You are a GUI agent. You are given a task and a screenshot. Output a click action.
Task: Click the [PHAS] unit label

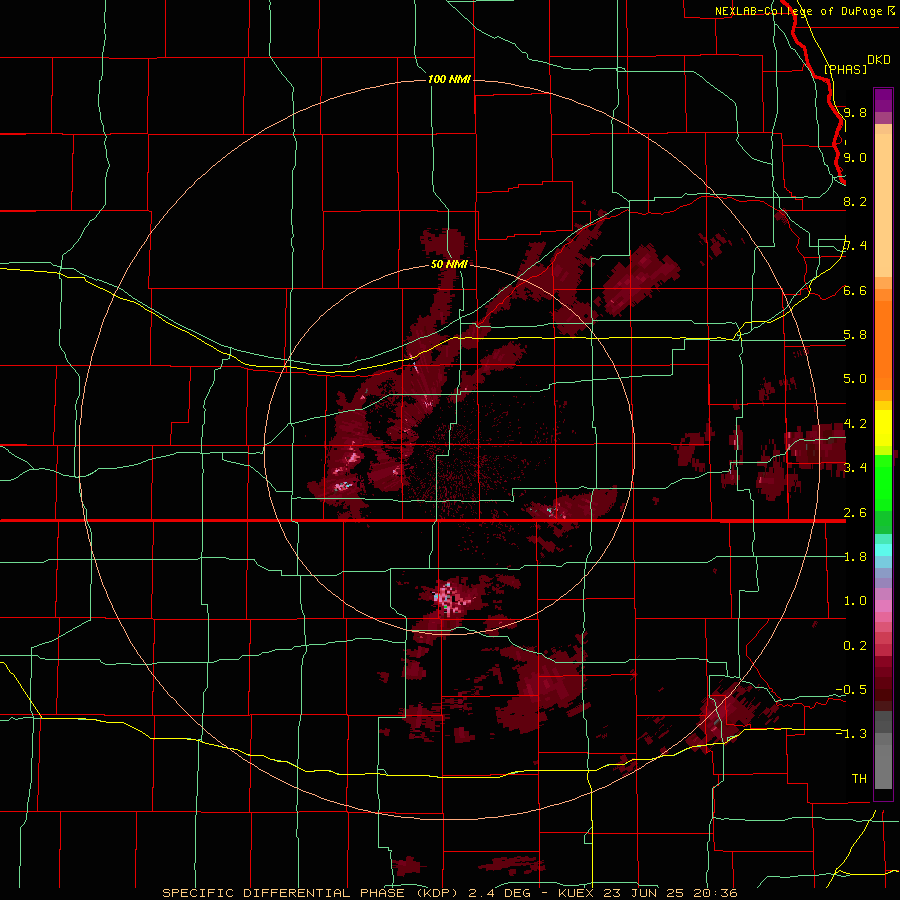pos(845,69)
